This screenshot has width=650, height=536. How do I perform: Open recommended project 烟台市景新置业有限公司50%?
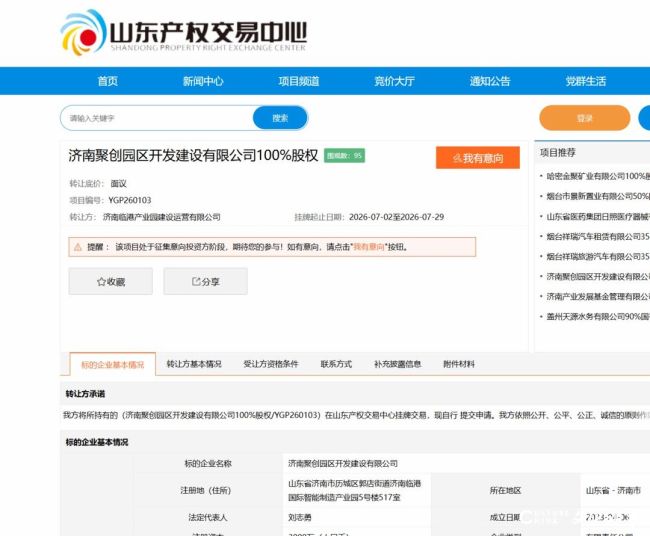(598, 196)
